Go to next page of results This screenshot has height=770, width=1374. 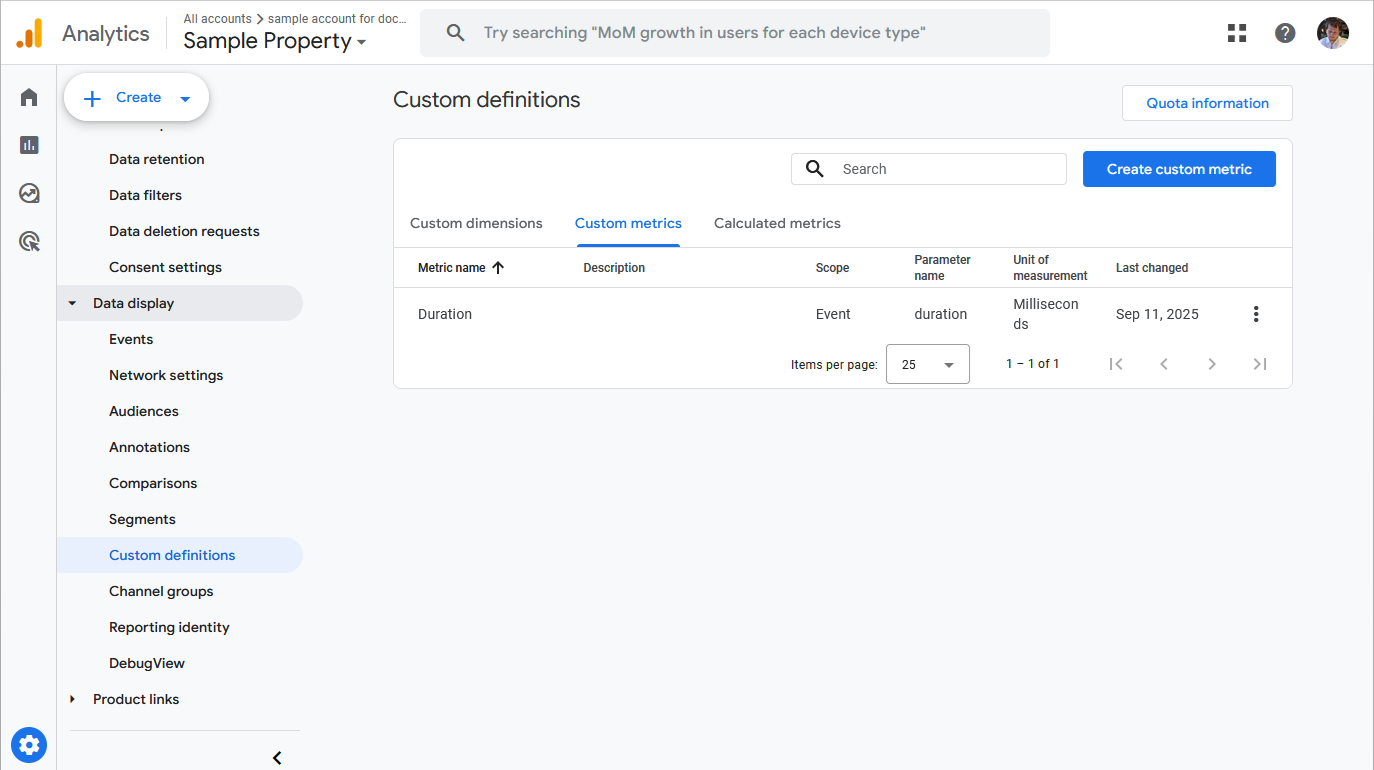(x=1212, y=364)
